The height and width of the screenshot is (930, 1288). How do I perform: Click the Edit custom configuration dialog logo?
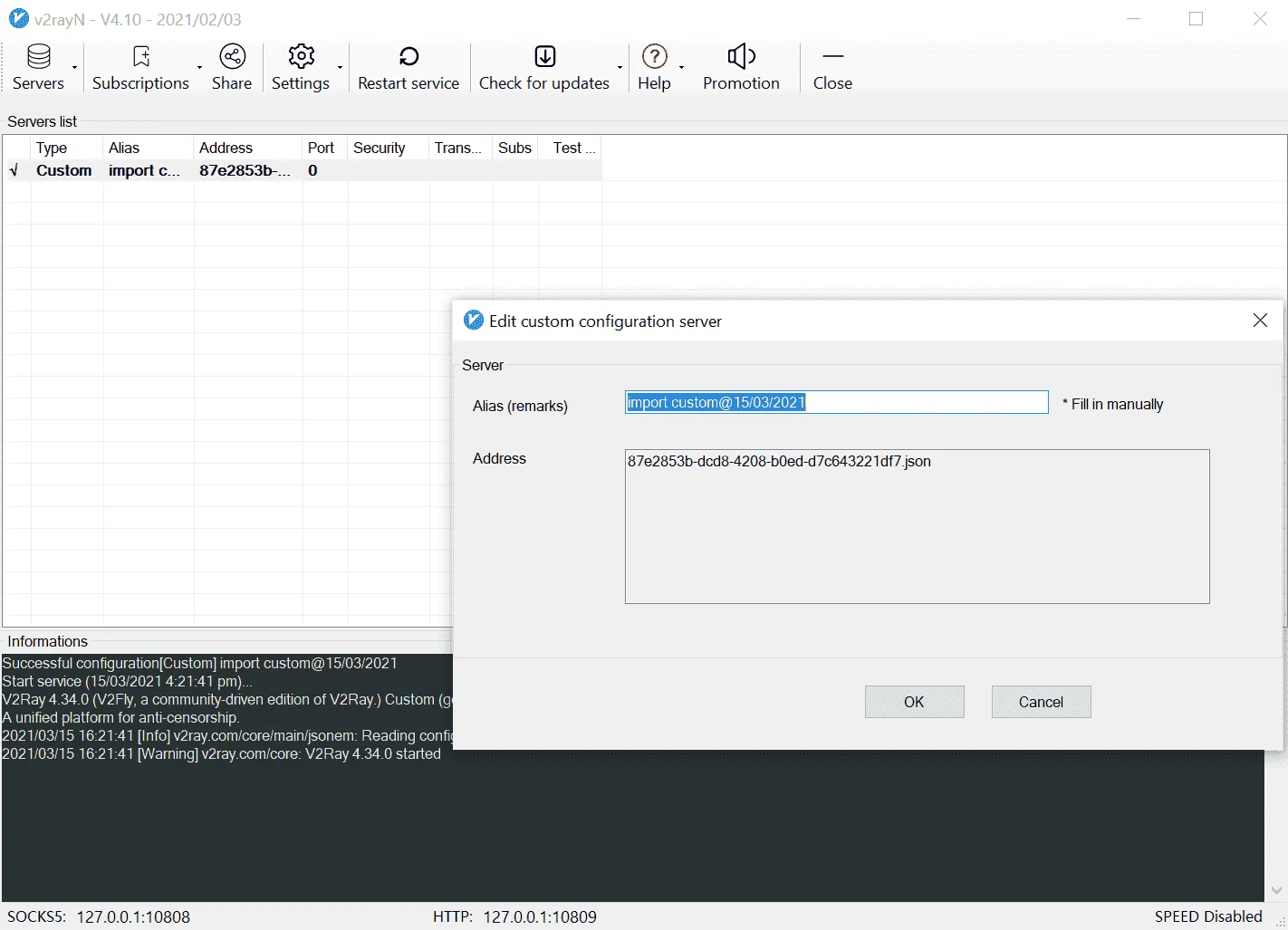(x=473, y=320)
